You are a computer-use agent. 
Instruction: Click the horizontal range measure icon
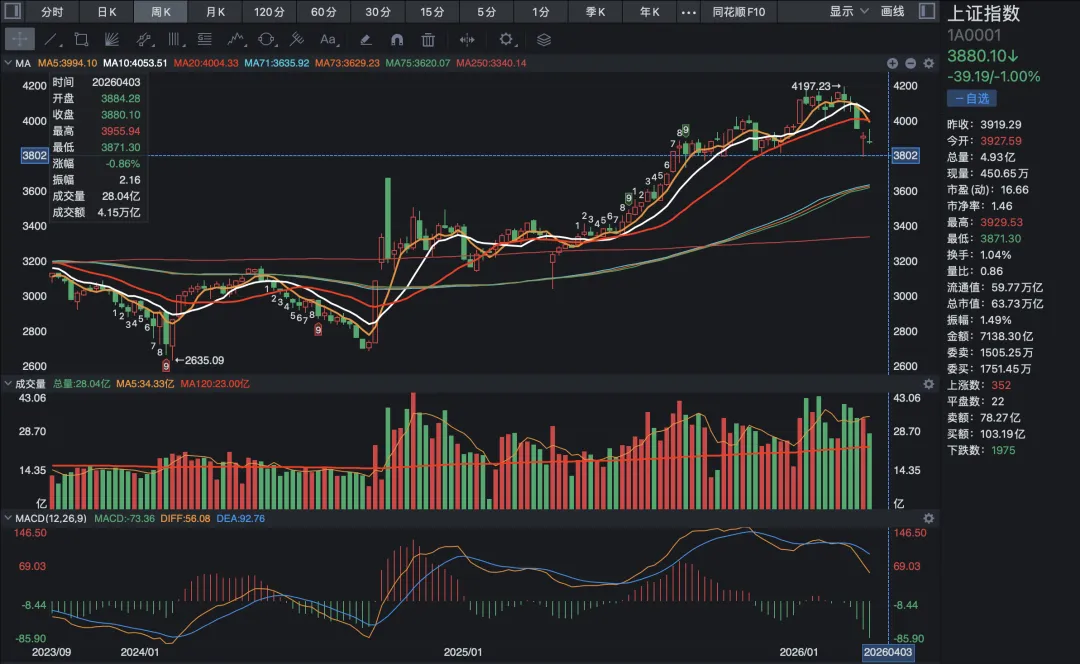(x=467, y=39)
